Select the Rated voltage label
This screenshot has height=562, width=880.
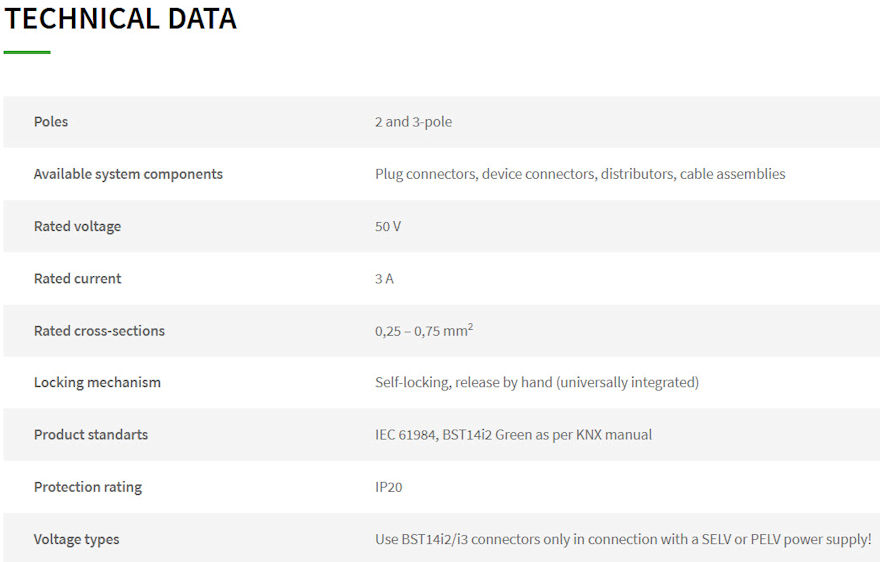tap(77, 226)
